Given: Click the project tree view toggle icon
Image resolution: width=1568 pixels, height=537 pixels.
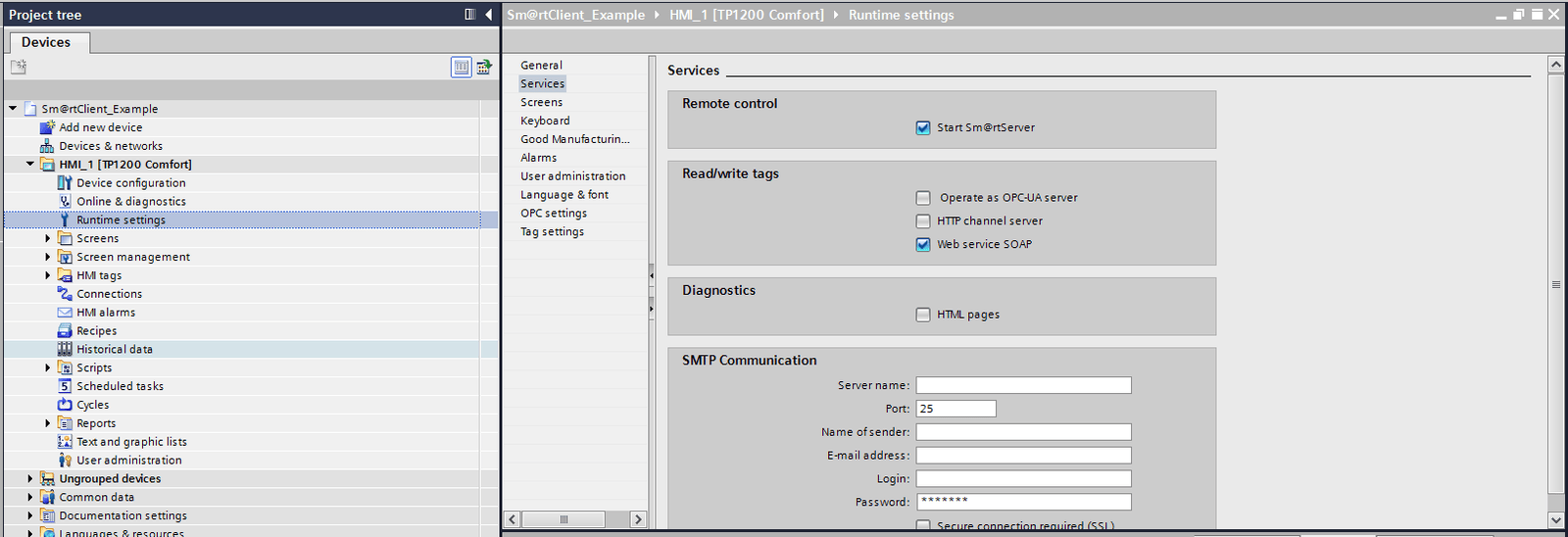Looking at the screenshot, I should coord(461,67).
